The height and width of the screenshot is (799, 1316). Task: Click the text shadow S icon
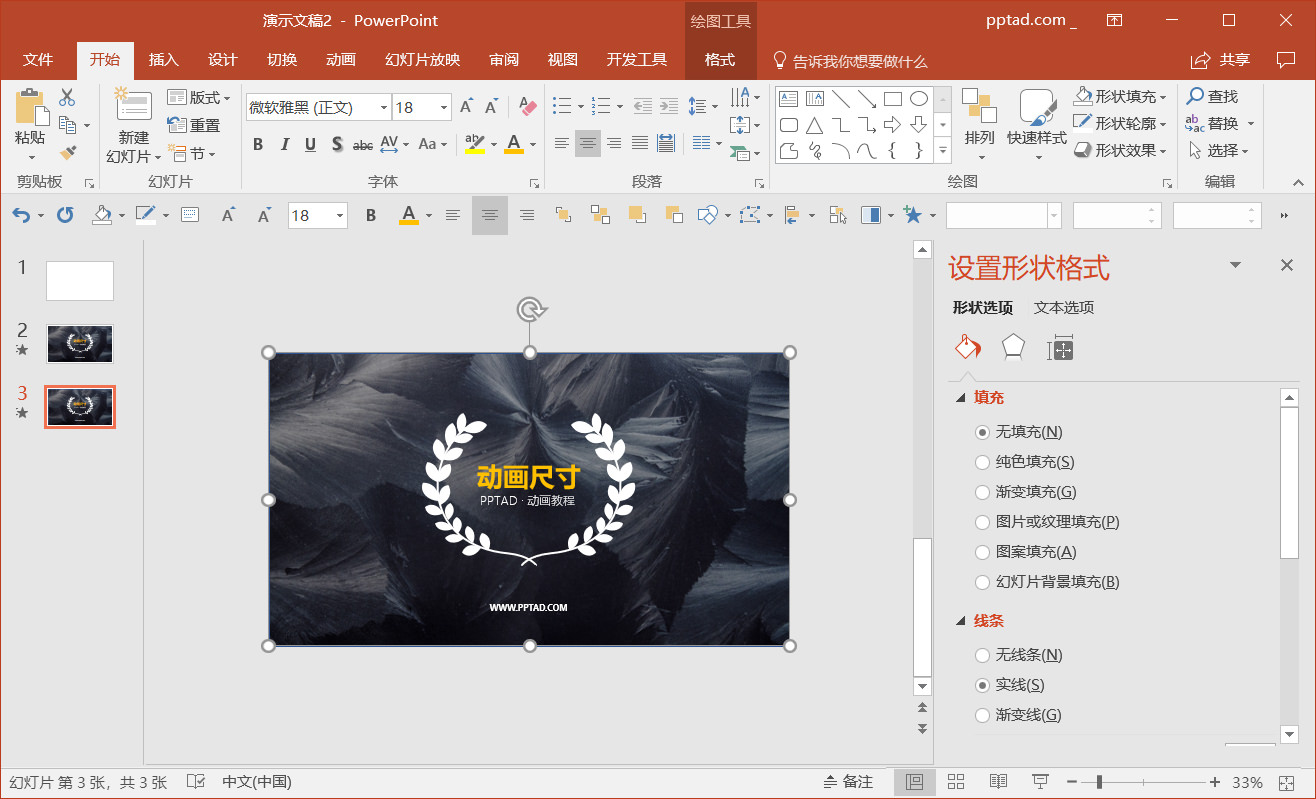point(337,144)
